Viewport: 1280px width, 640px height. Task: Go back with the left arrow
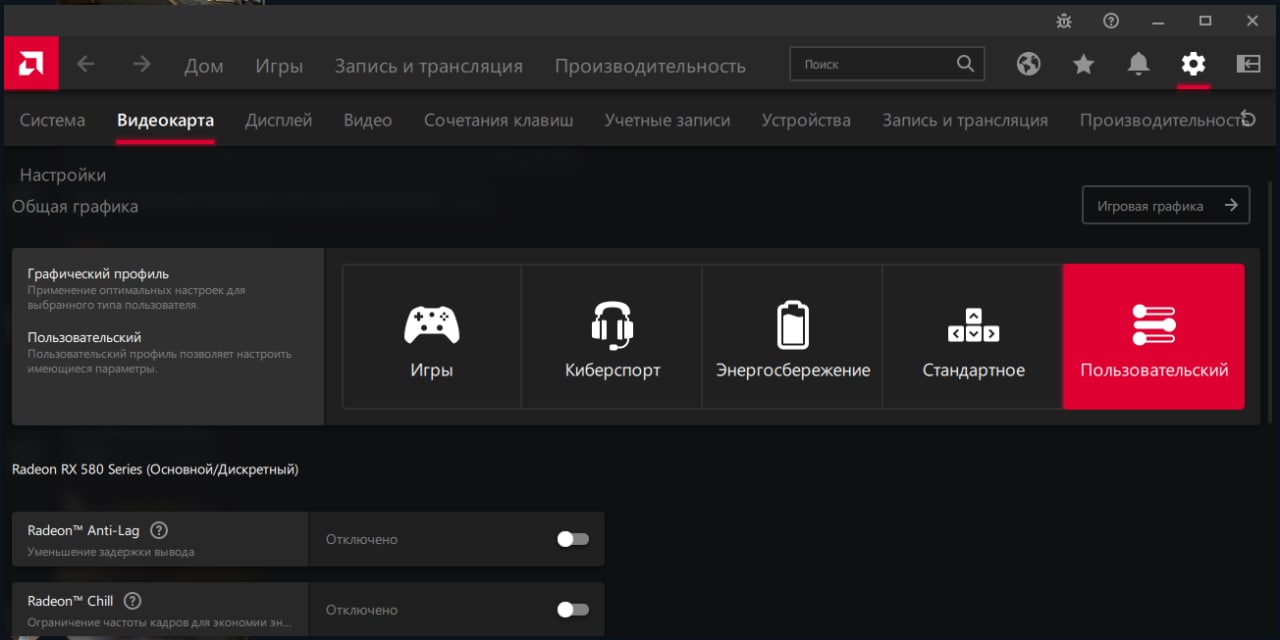(86, 64)
